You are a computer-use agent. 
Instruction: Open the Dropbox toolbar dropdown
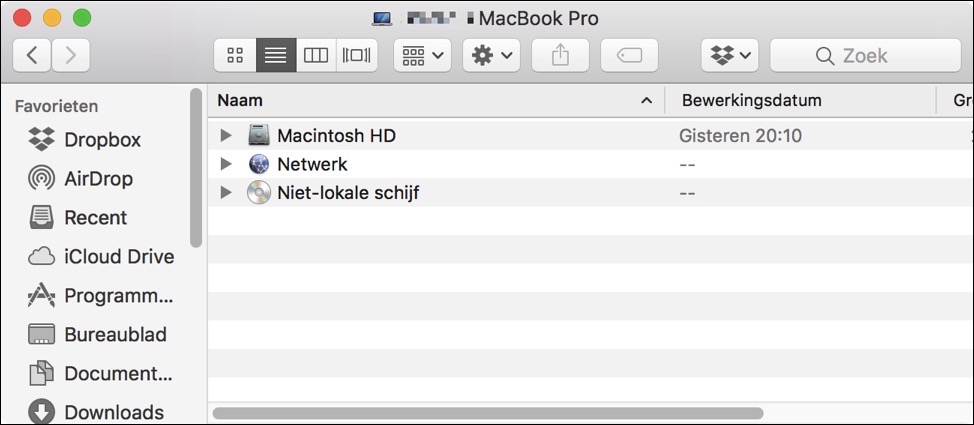[730, 55]
